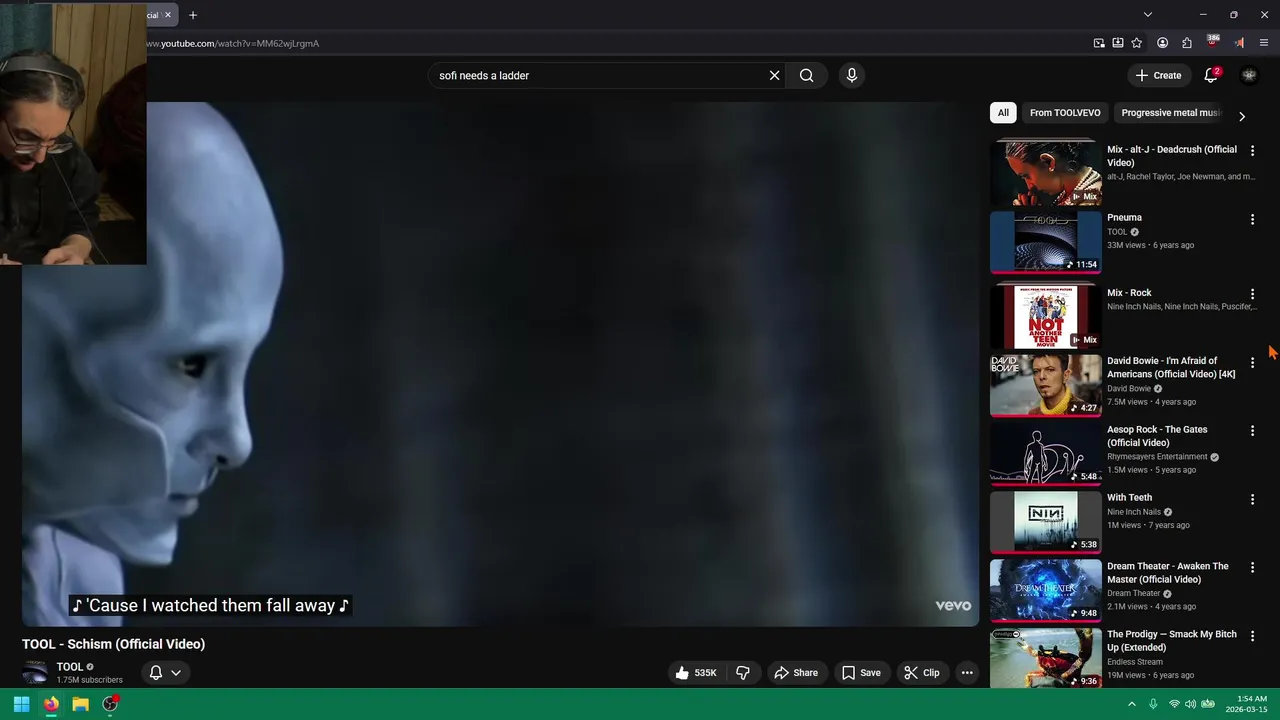1280x720 pixels.
Task: Open the Not Another Teen Movie mix thumbnail
Action: [x=1045, y=316]
